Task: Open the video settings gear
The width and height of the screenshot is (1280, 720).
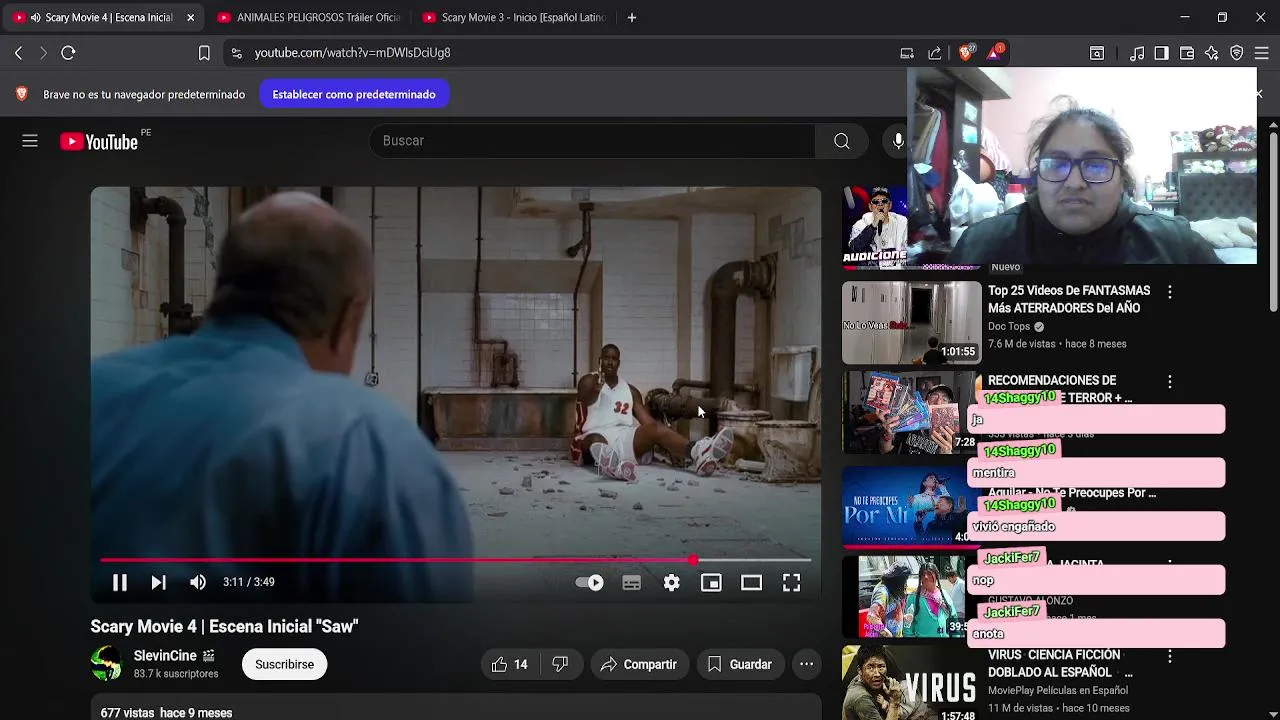Action: pos(671,582)
